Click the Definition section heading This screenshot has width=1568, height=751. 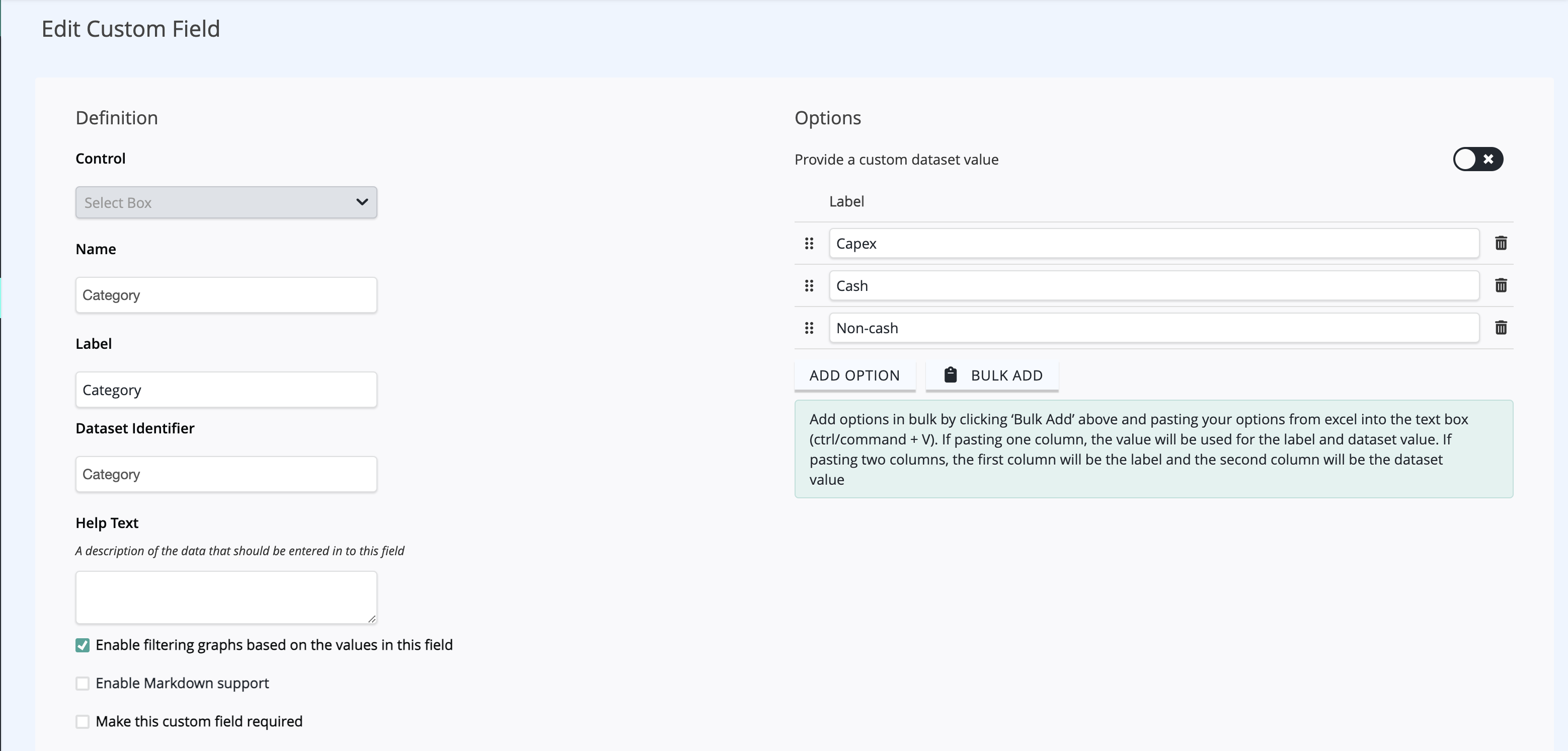117,118
